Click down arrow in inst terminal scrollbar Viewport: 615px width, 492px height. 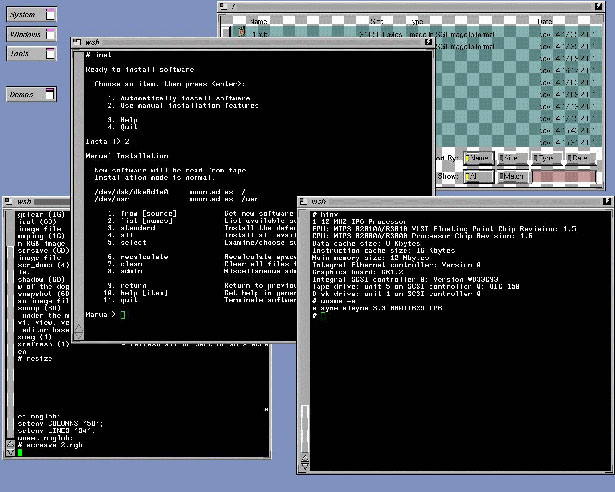[78, 336]
